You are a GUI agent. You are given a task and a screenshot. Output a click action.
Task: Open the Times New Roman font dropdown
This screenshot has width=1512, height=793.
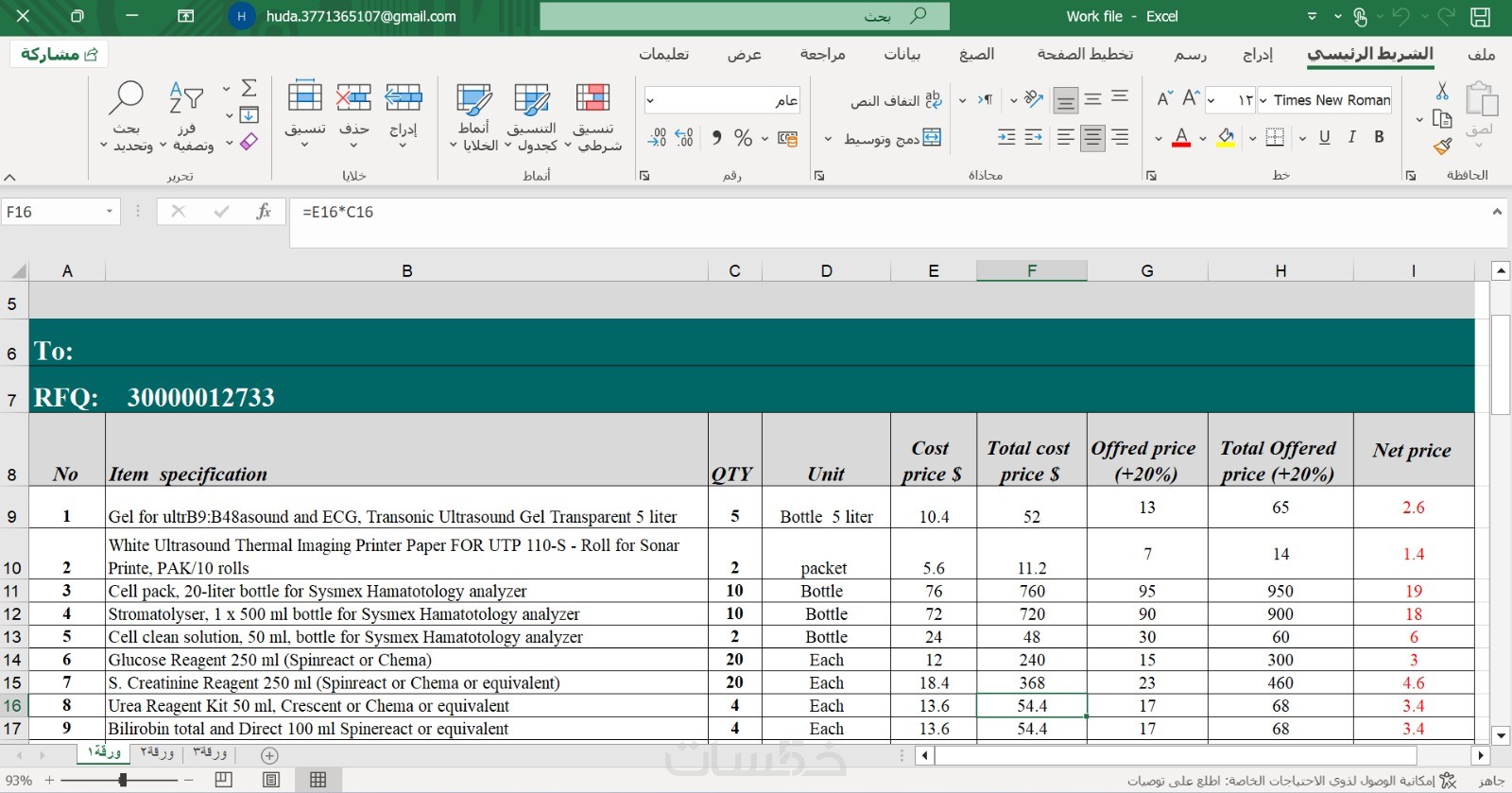1263,100
